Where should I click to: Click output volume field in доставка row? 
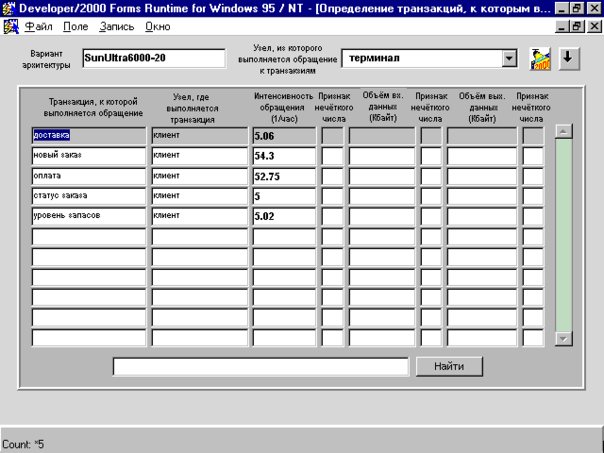click(x=482, y=136)
